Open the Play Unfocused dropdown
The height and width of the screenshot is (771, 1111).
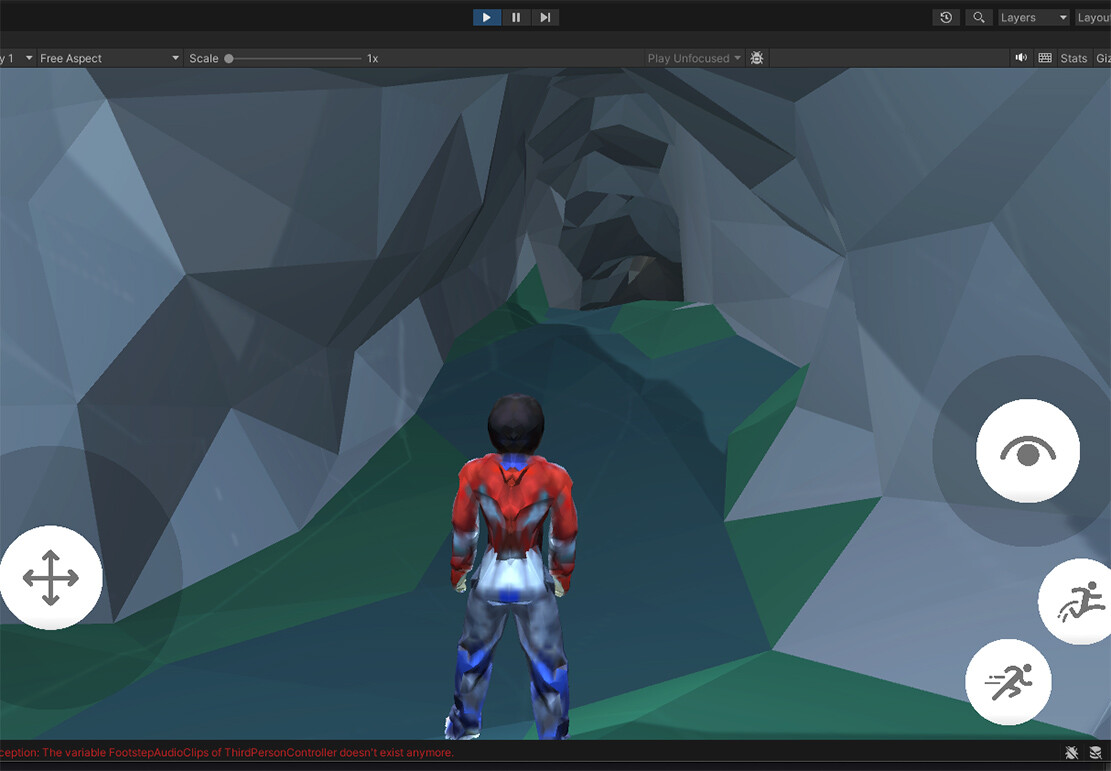click(691, 58)
